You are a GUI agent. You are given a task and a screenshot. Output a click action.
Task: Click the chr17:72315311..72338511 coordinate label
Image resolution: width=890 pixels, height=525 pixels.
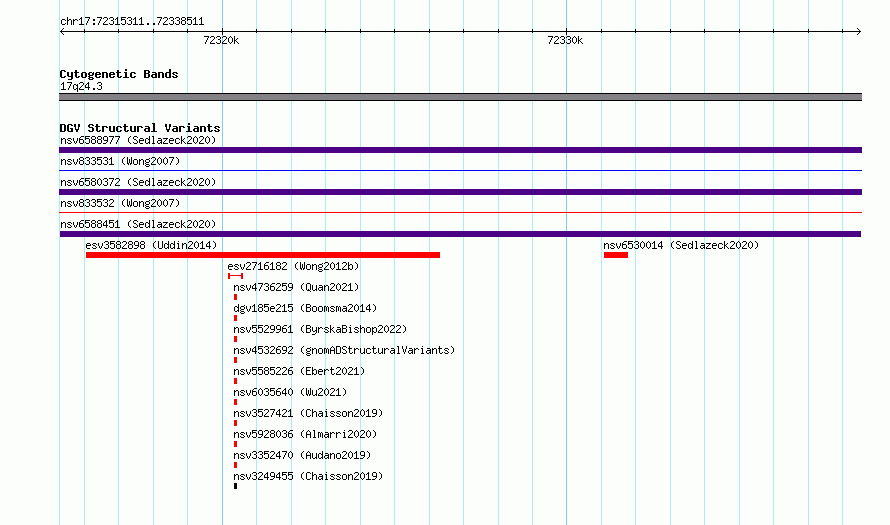[x=132, y=22]
